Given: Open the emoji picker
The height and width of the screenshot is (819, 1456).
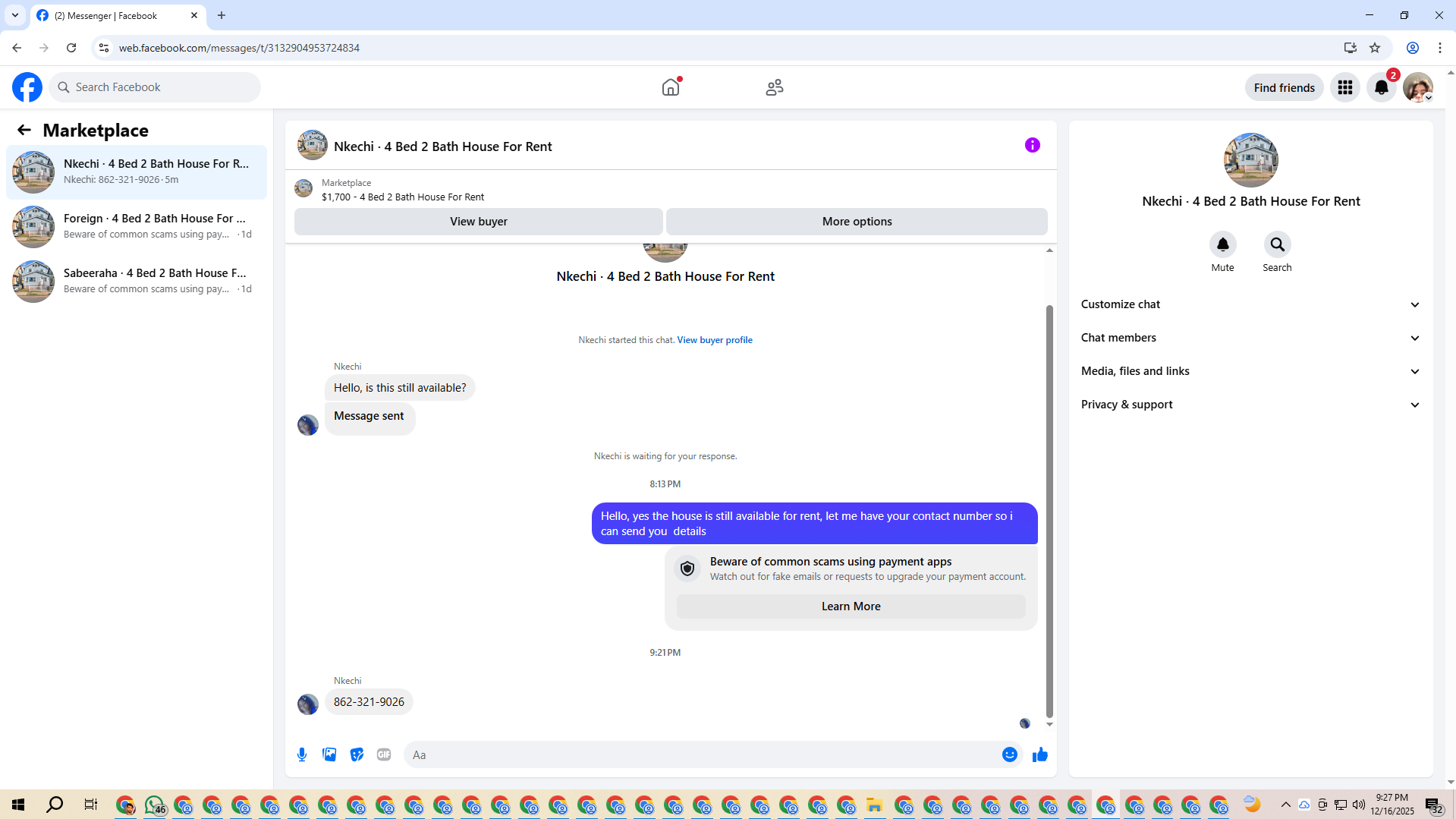Looking at the screenshot, I should [x=1010, y=754].
